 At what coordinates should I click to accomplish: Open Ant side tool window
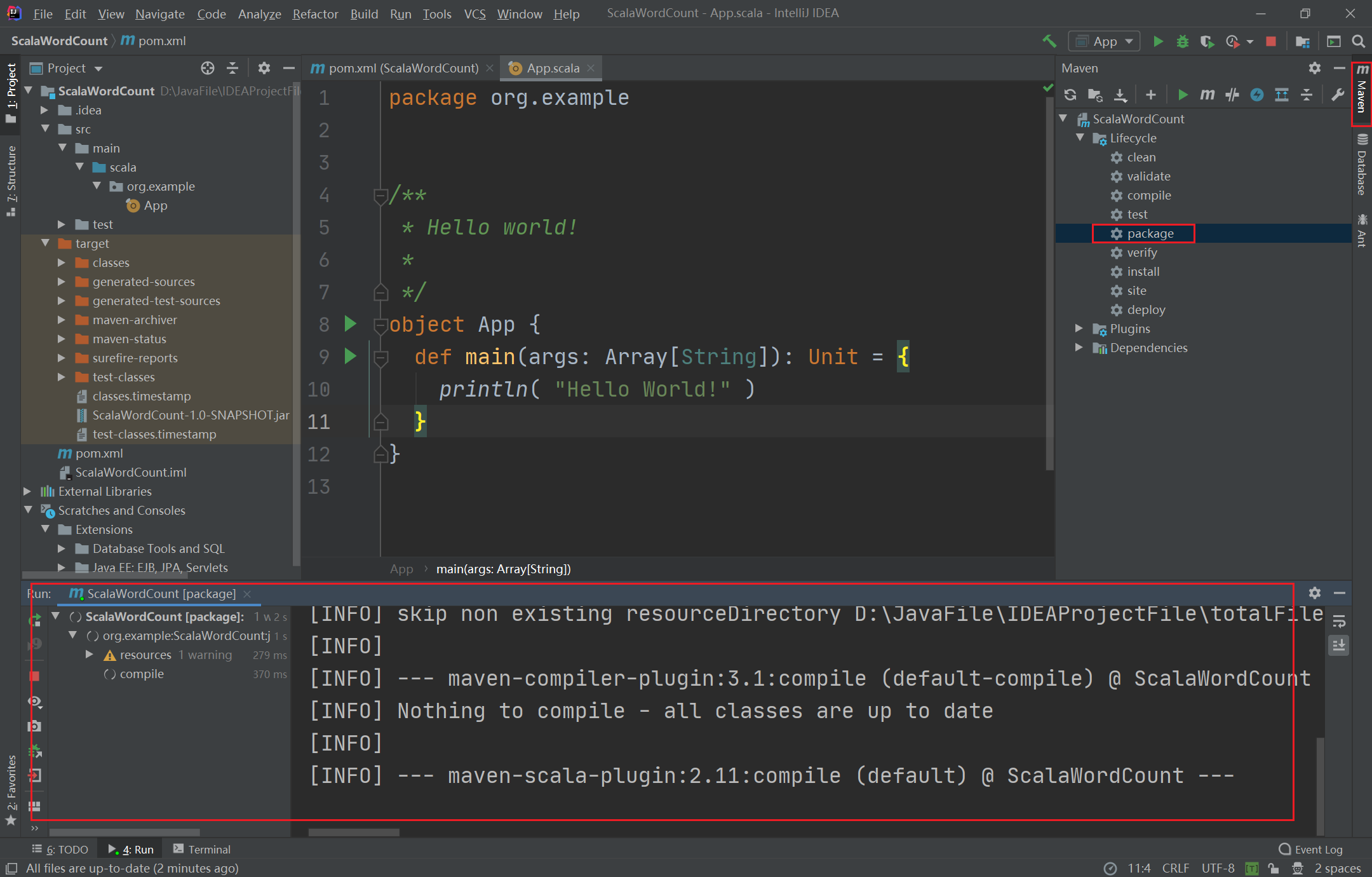pos(1362,231)
